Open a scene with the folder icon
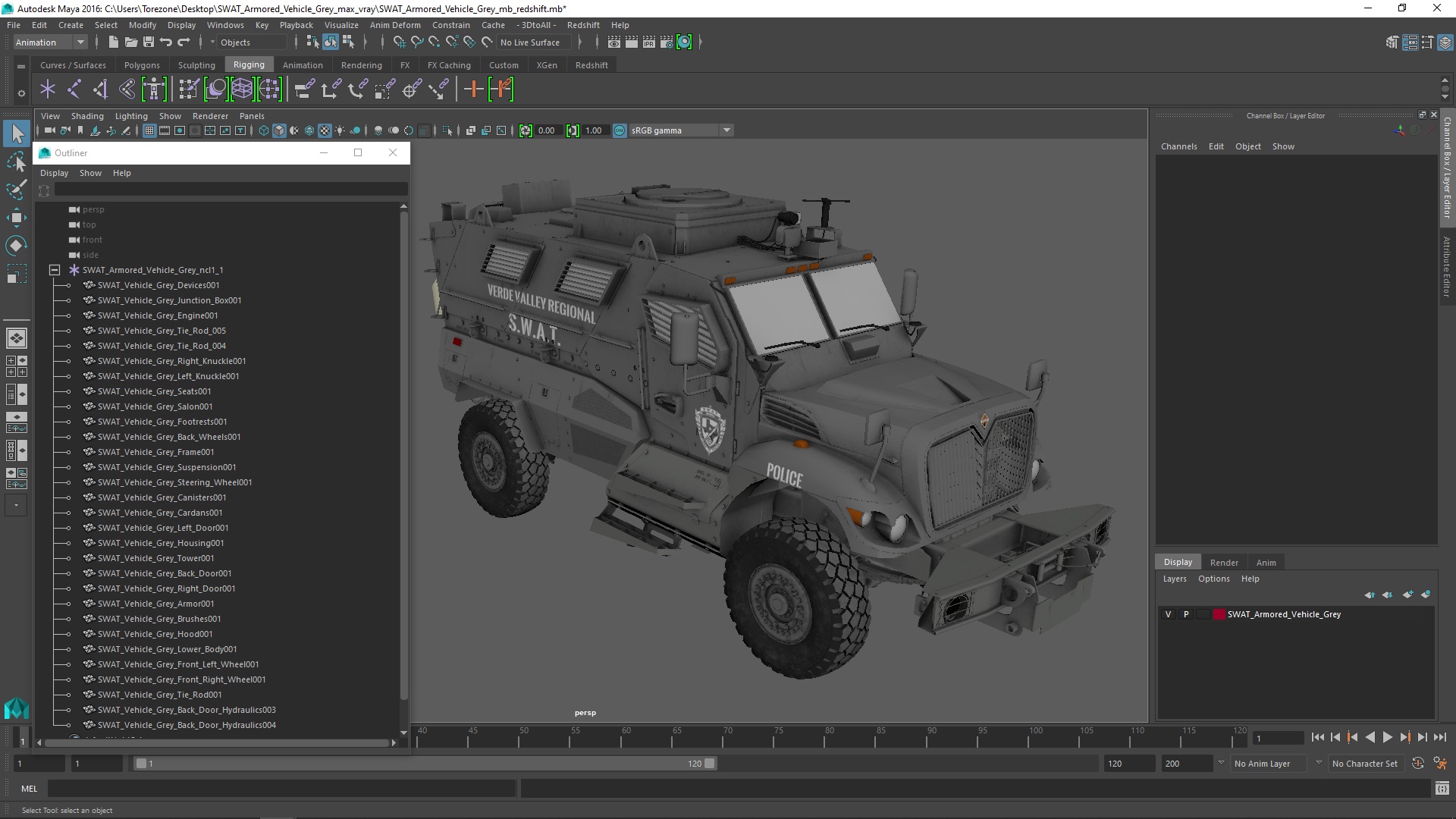 130,42
